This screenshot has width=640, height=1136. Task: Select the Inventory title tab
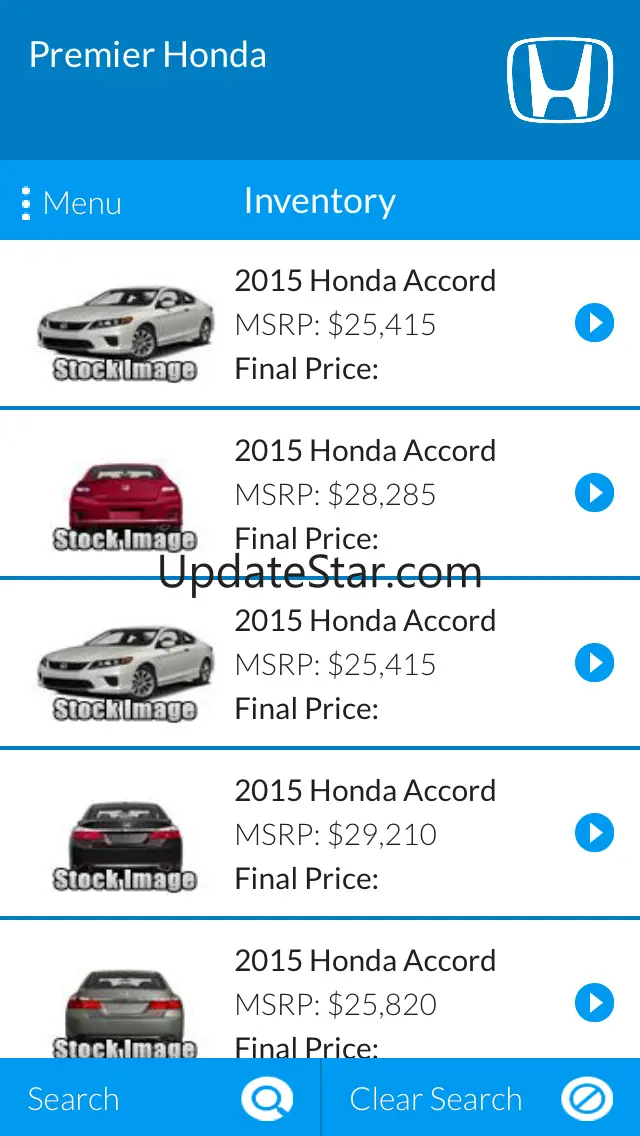click(320, 201)
